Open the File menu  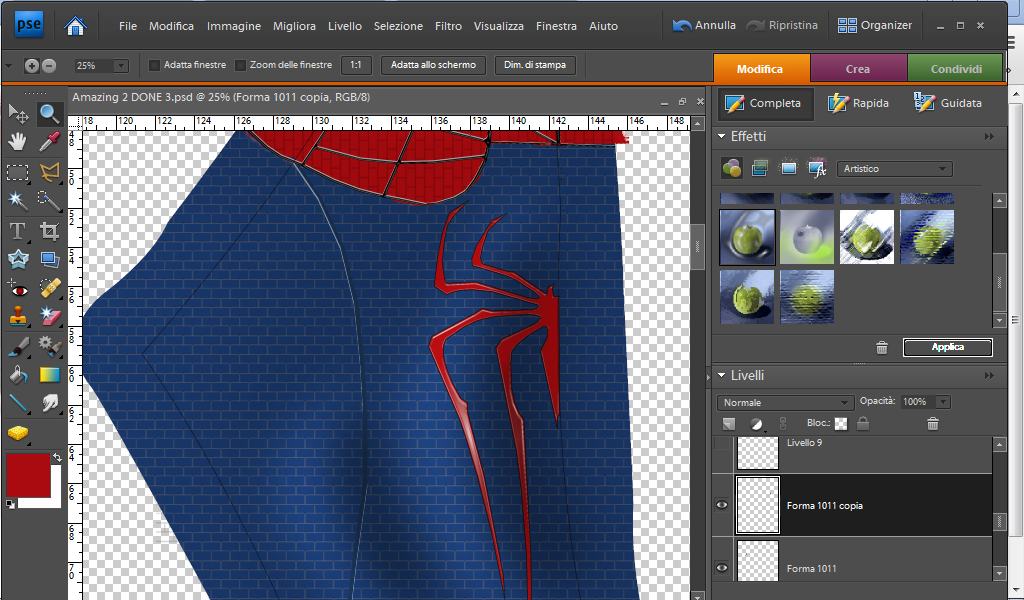(128, 26)
